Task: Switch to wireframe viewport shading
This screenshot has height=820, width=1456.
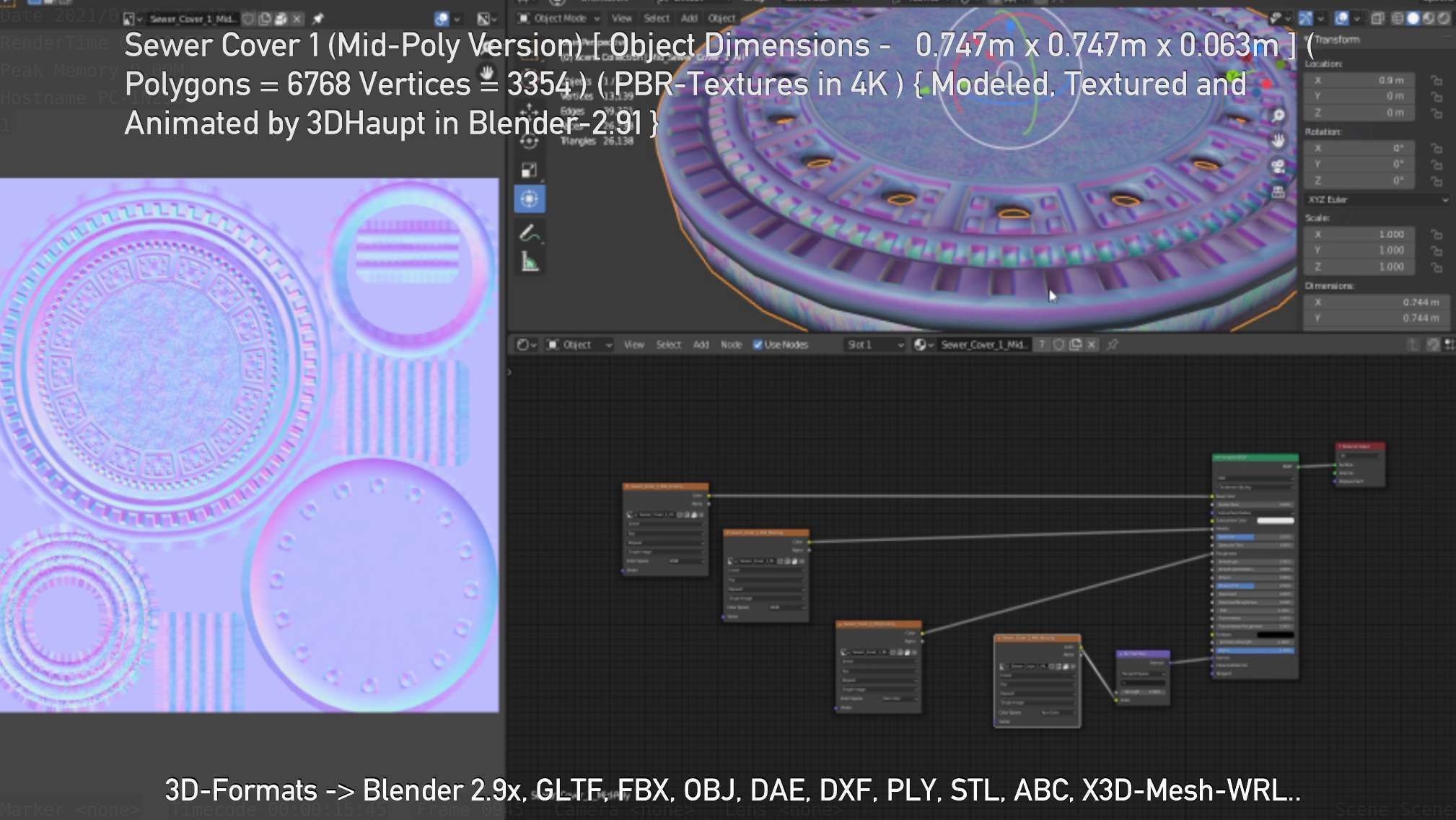Action: tap(1398, 19)
